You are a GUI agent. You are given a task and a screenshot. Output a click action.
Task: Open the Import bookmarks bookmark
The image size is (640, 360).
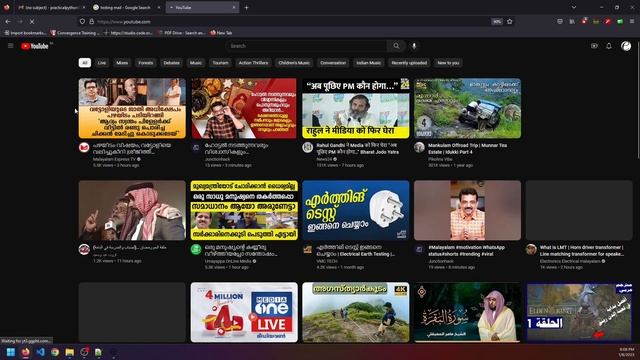click(25, 33)
